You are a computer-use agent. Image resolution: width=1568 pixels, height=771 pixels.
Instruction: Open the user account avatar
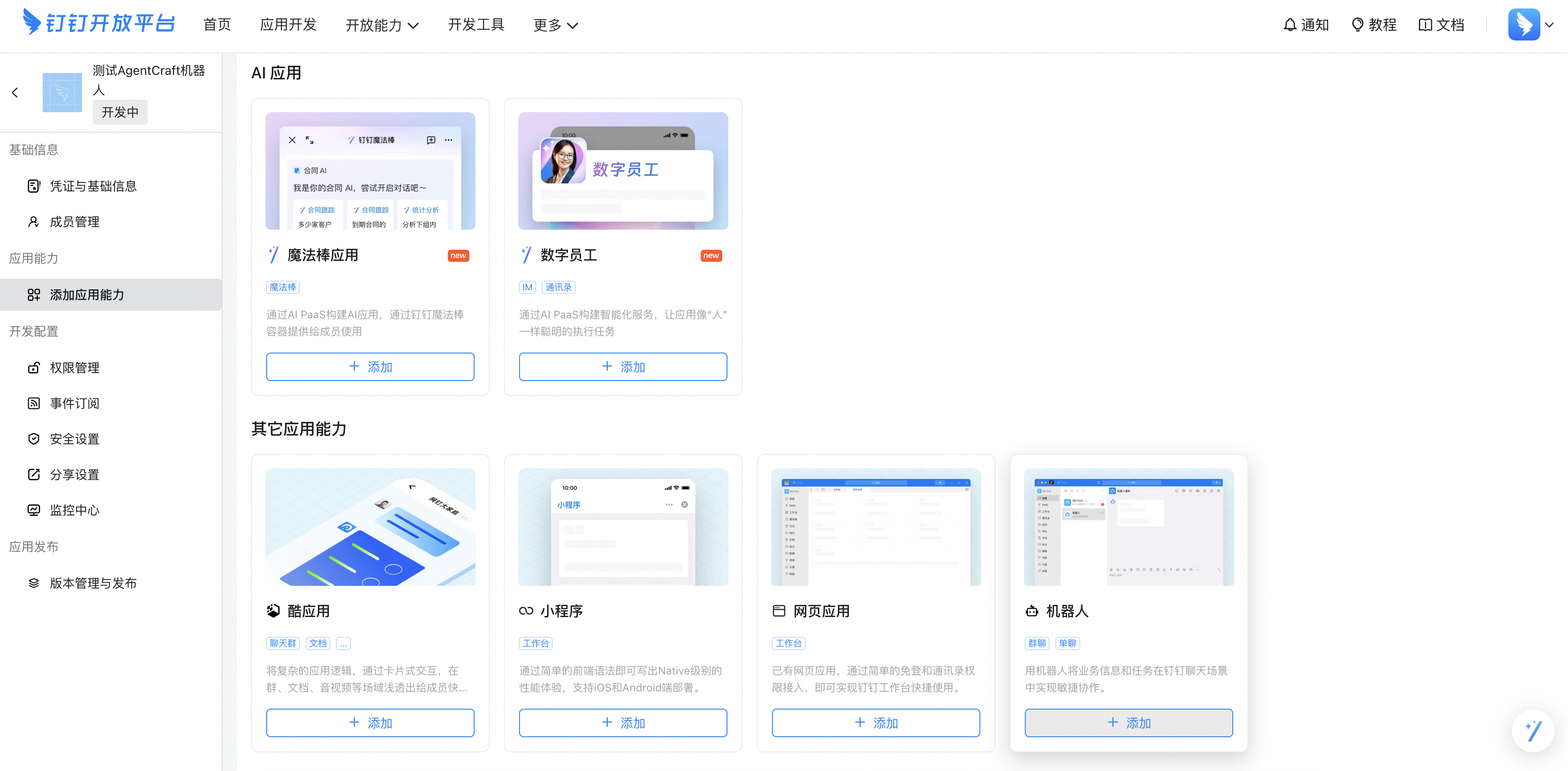pos(1523,25)
